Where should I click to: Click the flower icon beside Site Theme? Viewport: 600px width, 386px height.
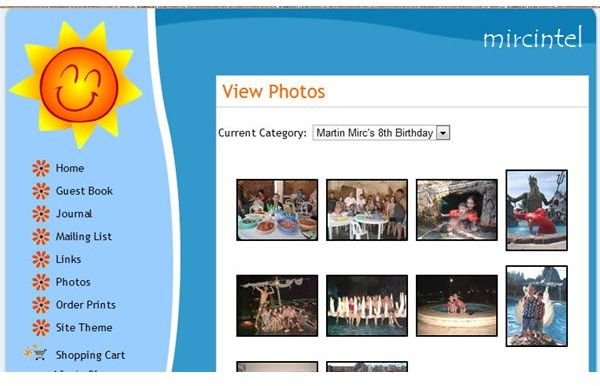(41, 327)
